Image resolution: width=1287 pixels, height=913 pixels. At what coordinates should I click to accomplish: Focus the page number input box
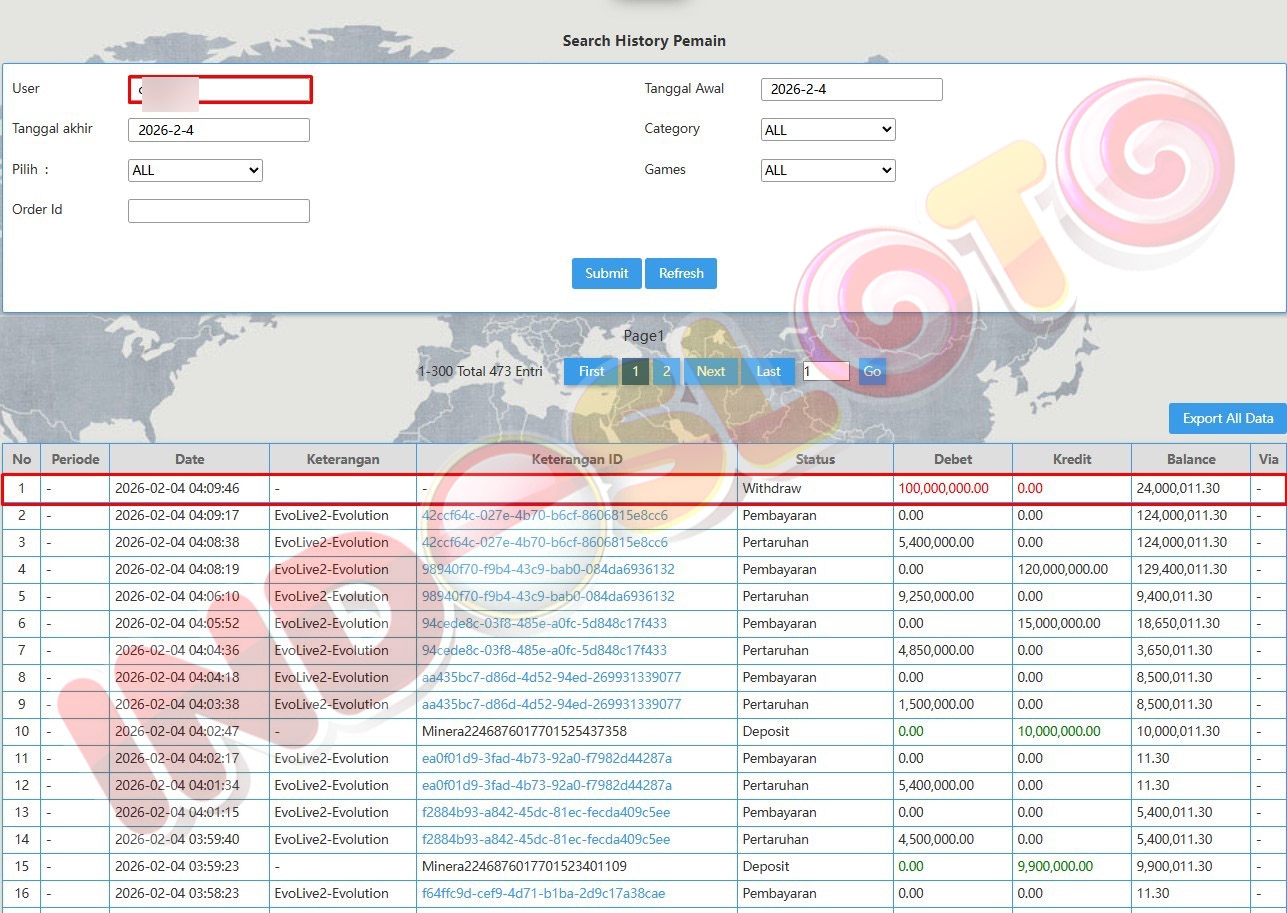pos(826,371)
